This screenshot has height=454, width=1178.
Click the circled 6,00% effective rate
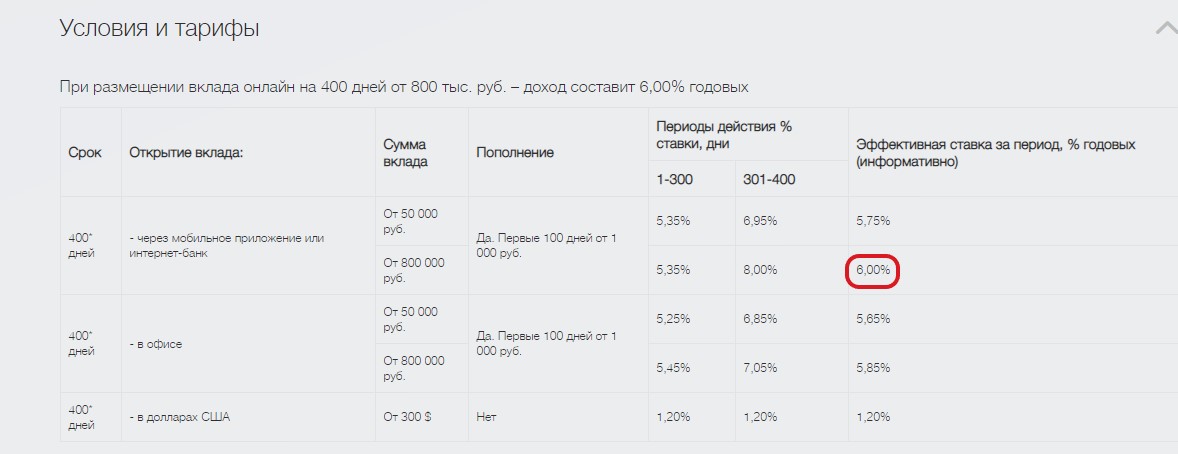tap(872, 271)
